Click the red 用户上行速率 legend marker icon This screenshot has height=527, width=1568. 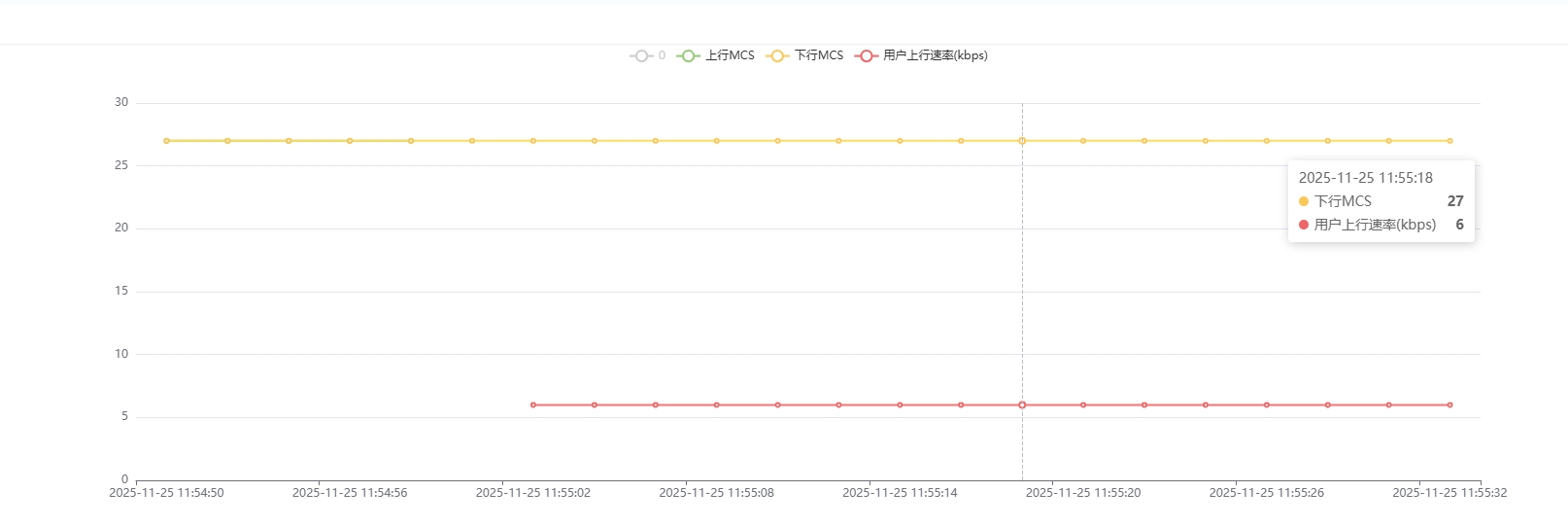tap(866, 56)
